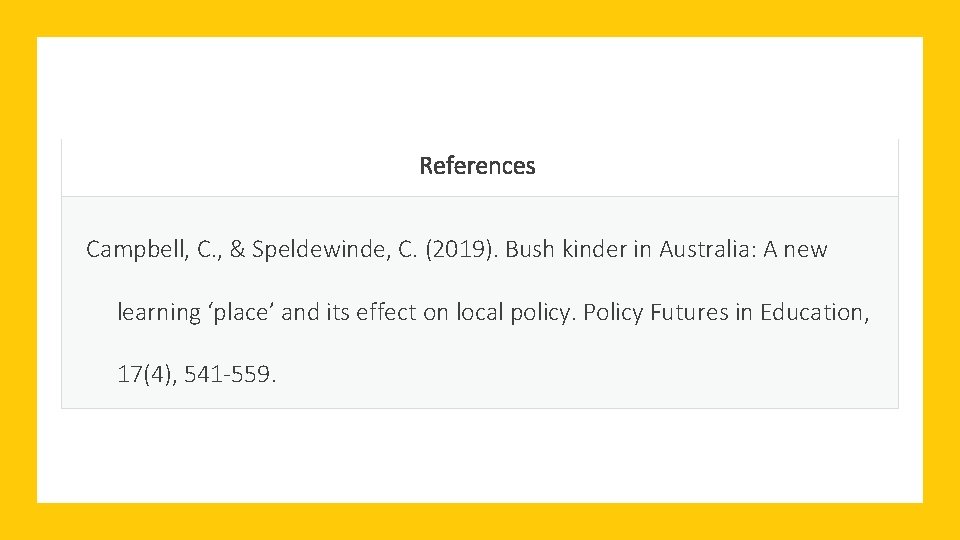Click the initial C. after Speldewinde
960x540 pixels.
409,250
